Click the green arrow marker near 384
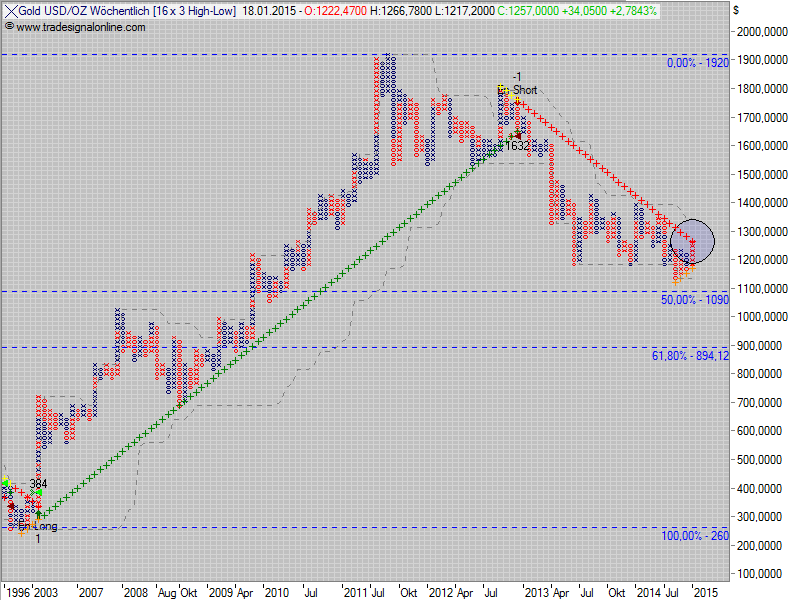The width and height of the screenshot is (800, 600). pos(39,492)
